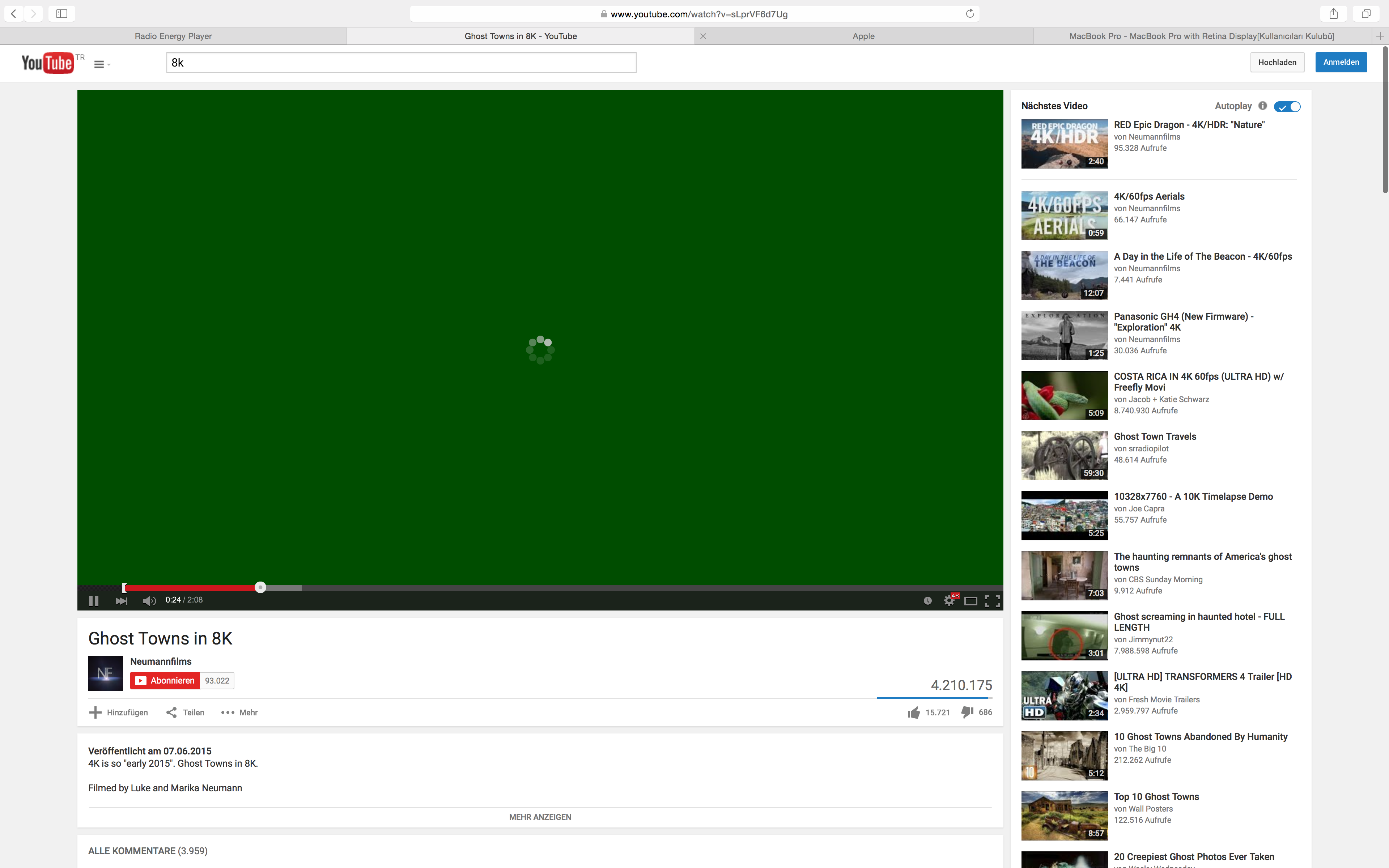Screen dimensions: 1389x868
Task: Click the 4.210.175 view count
Action: 961,685
